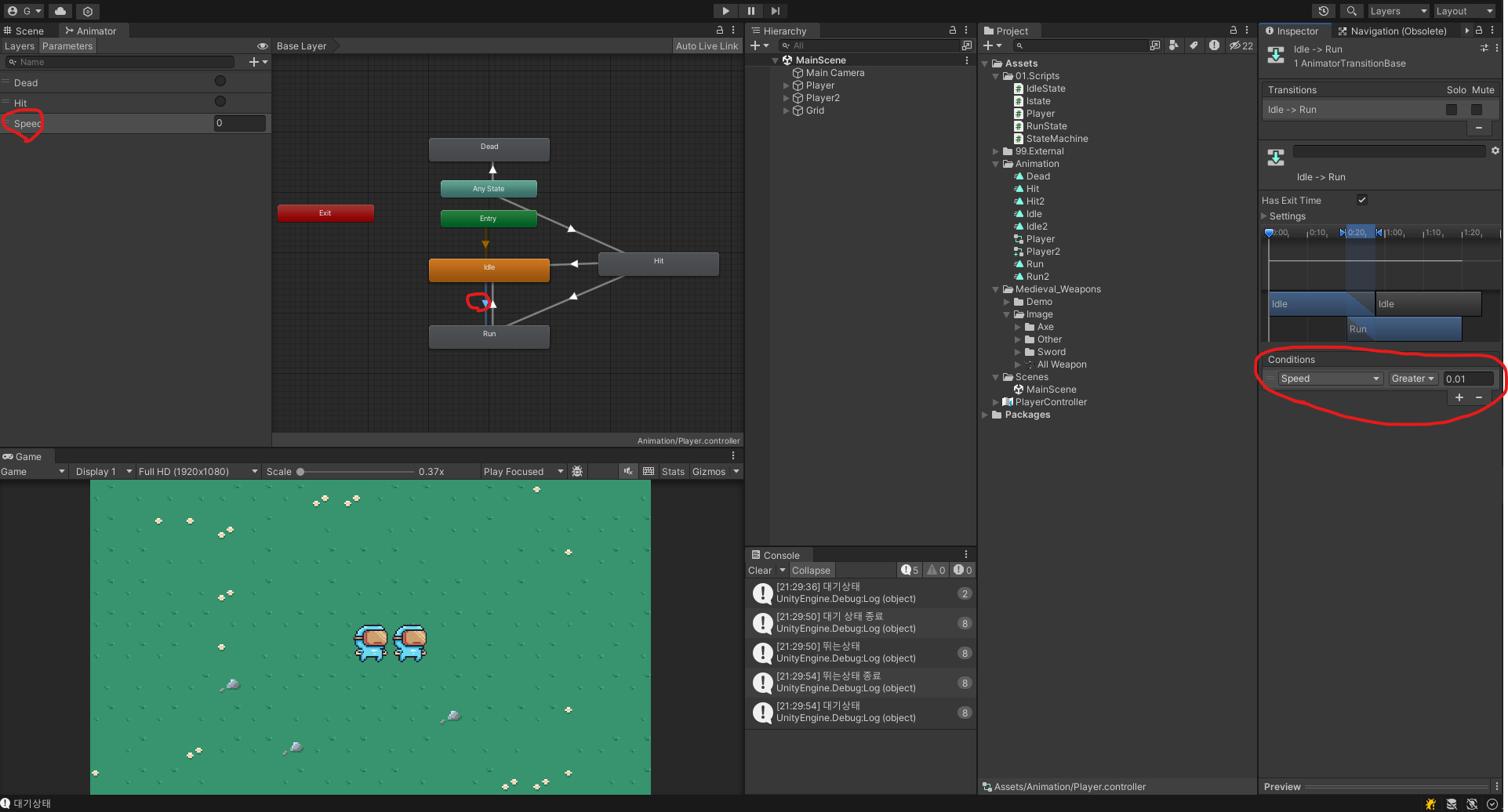This screenshot has height=812, width=1508.
Task: Select the Animator Parameters tab
Action: [x=67, y=46]
